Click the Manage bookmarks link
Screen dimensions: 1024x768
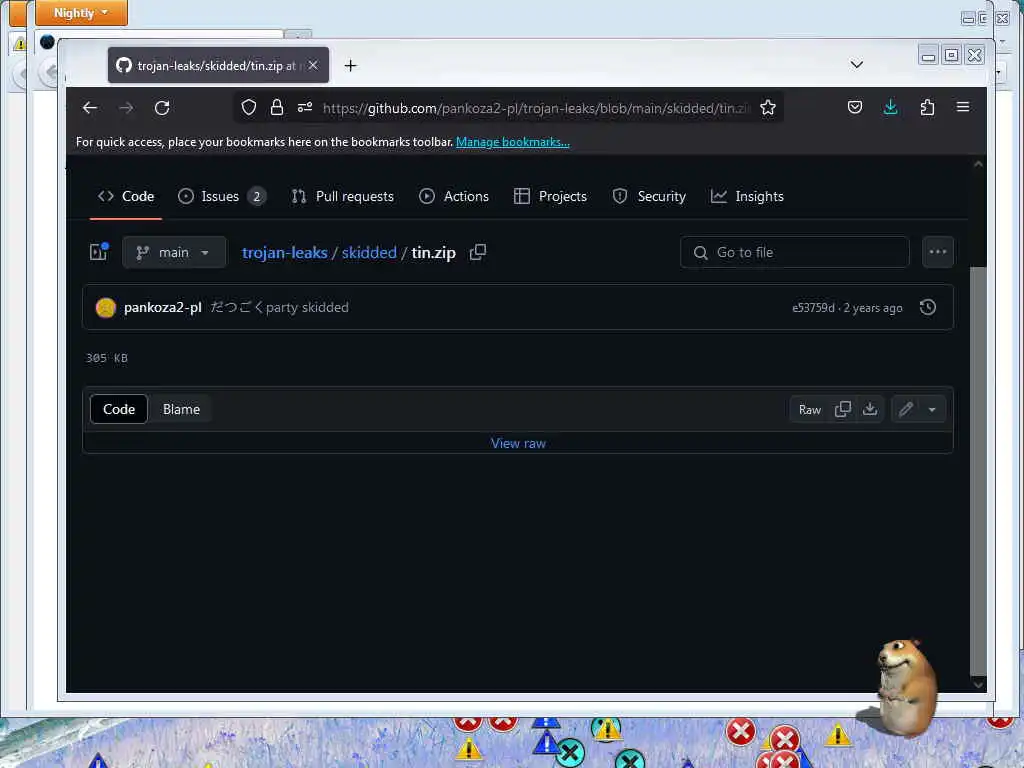click(x=513, y=142)
